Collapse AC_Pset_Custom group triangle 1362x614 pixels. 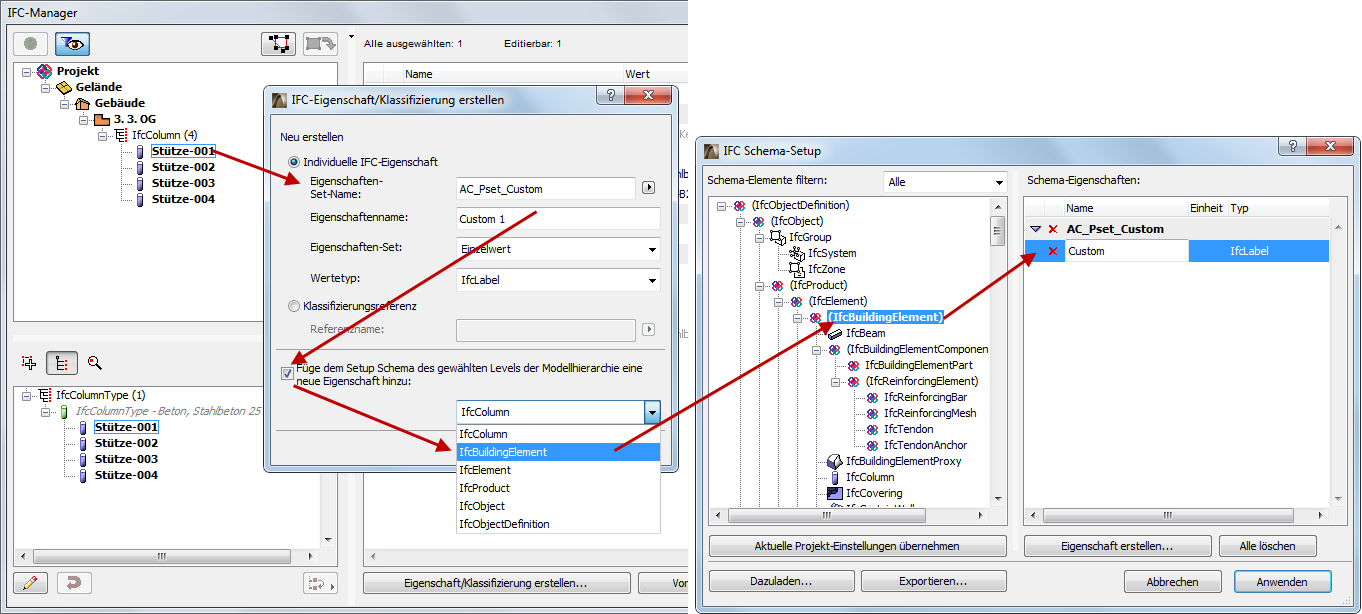point(1036,229)
